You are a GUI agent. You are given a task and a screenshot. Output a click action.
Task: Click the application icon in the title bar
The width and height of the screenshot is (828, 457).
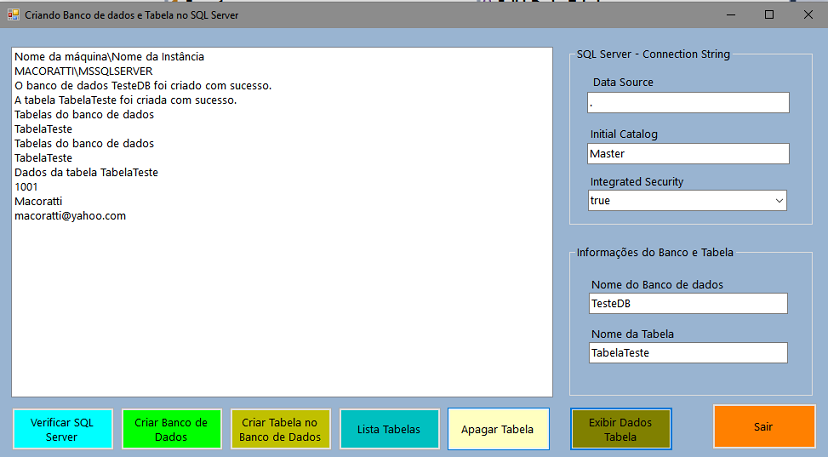(13, 15)
